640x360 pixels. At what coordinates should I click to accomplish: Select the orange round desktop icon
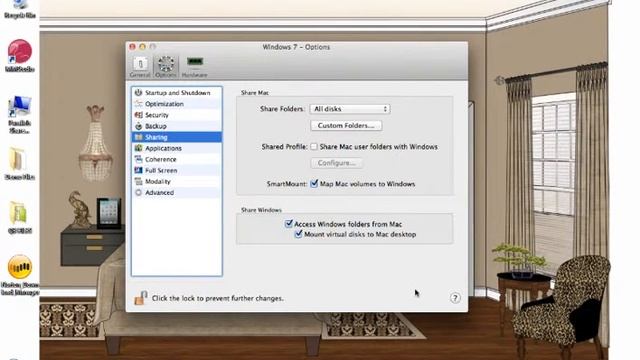[20, 274]
